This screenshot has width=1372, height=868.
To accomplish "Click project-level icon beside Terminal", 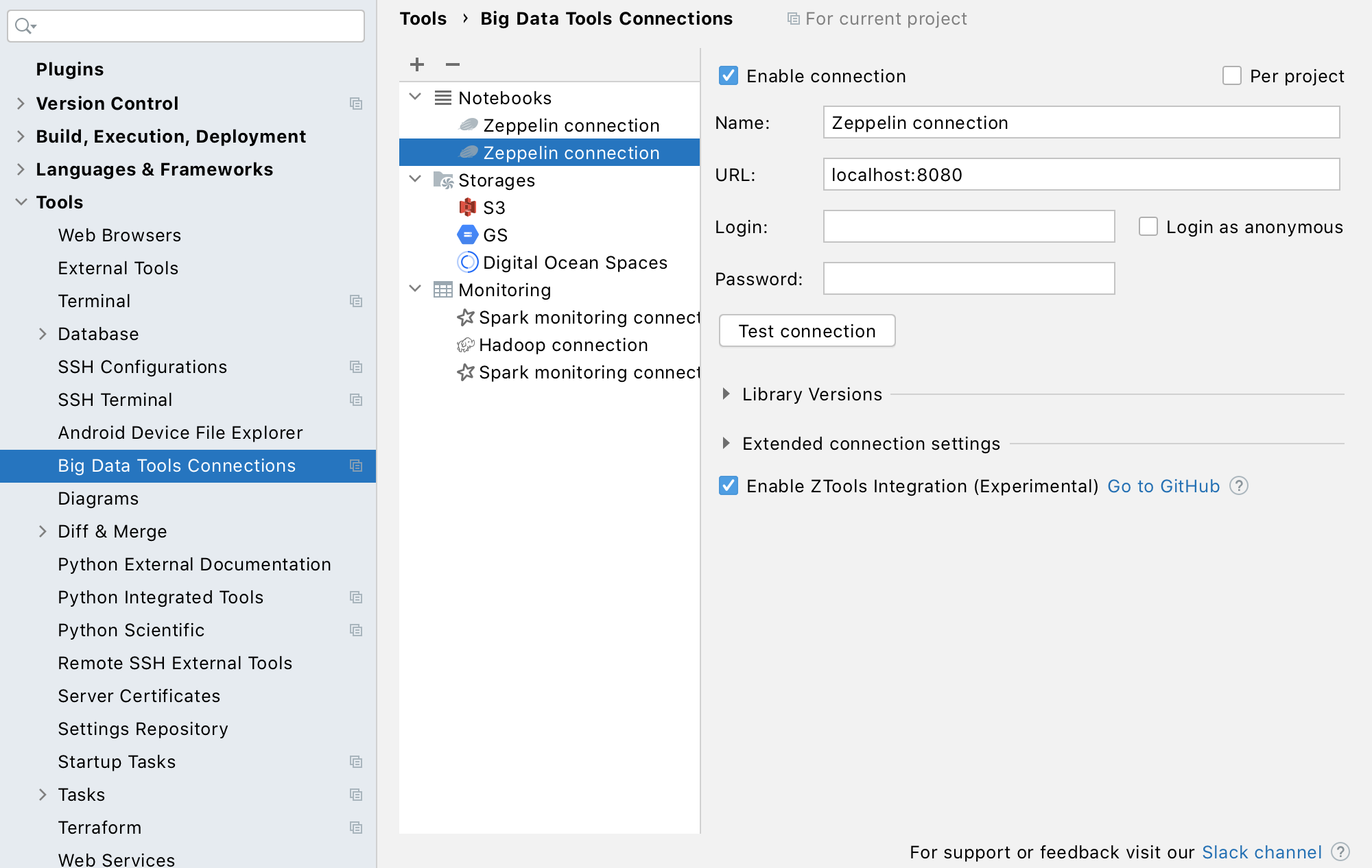I will [x=356, y=301].
